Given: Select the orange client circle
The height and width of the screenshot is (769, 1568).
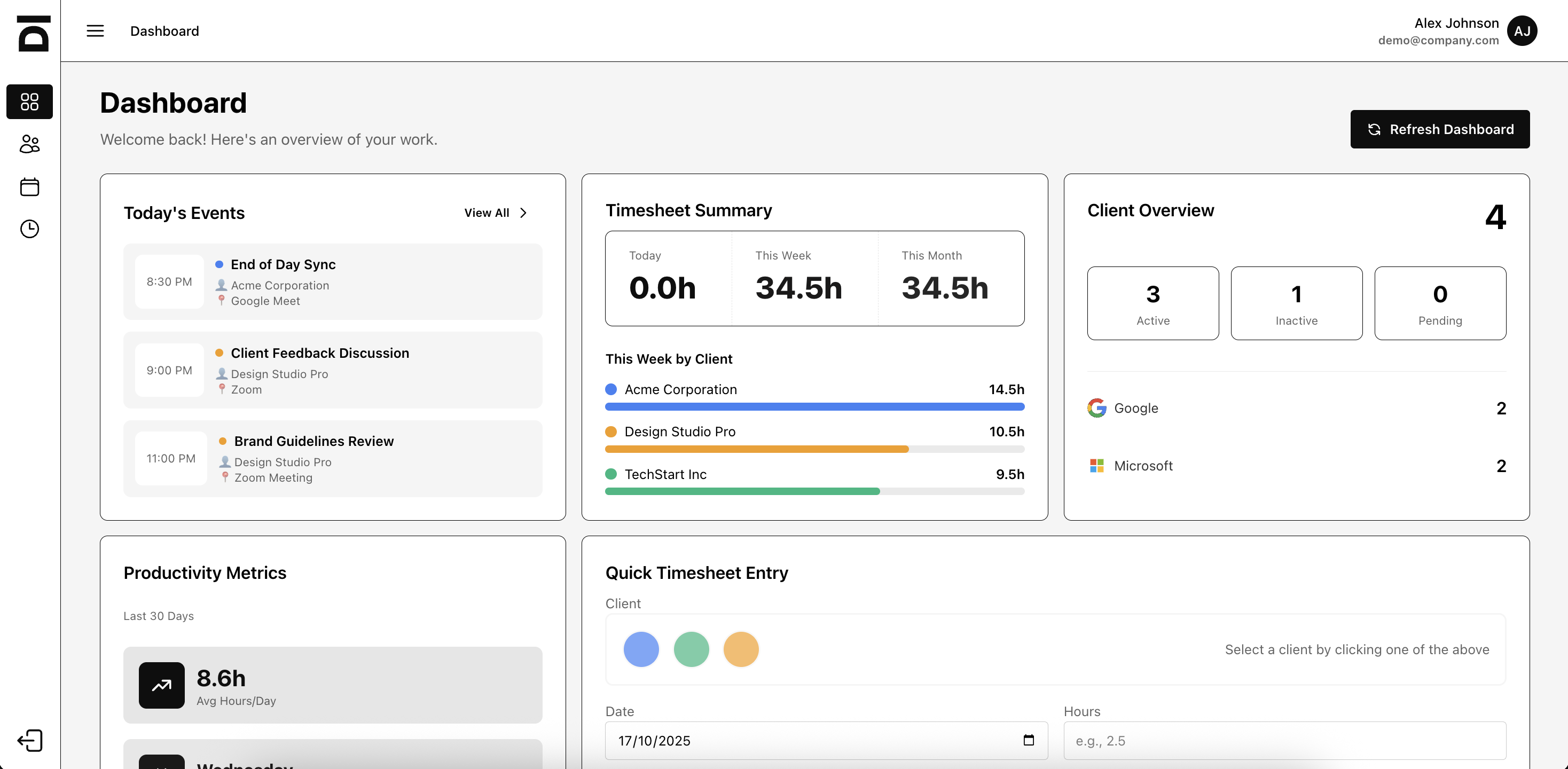Looking at the screenshot, I should pyautogui.click(x=740, y=649).
